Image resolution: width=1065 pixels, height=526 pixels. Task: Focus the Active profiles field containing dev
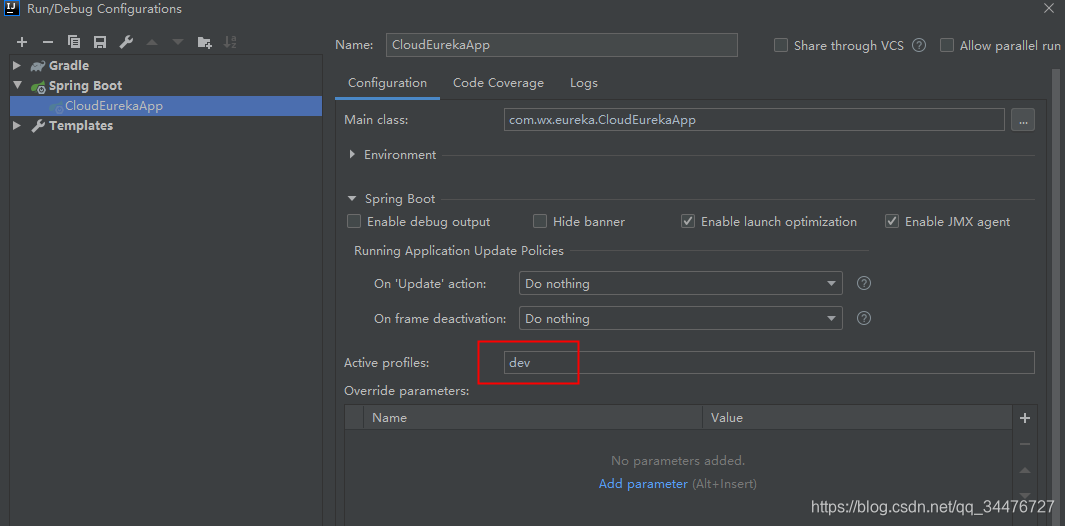pos(769,363)
